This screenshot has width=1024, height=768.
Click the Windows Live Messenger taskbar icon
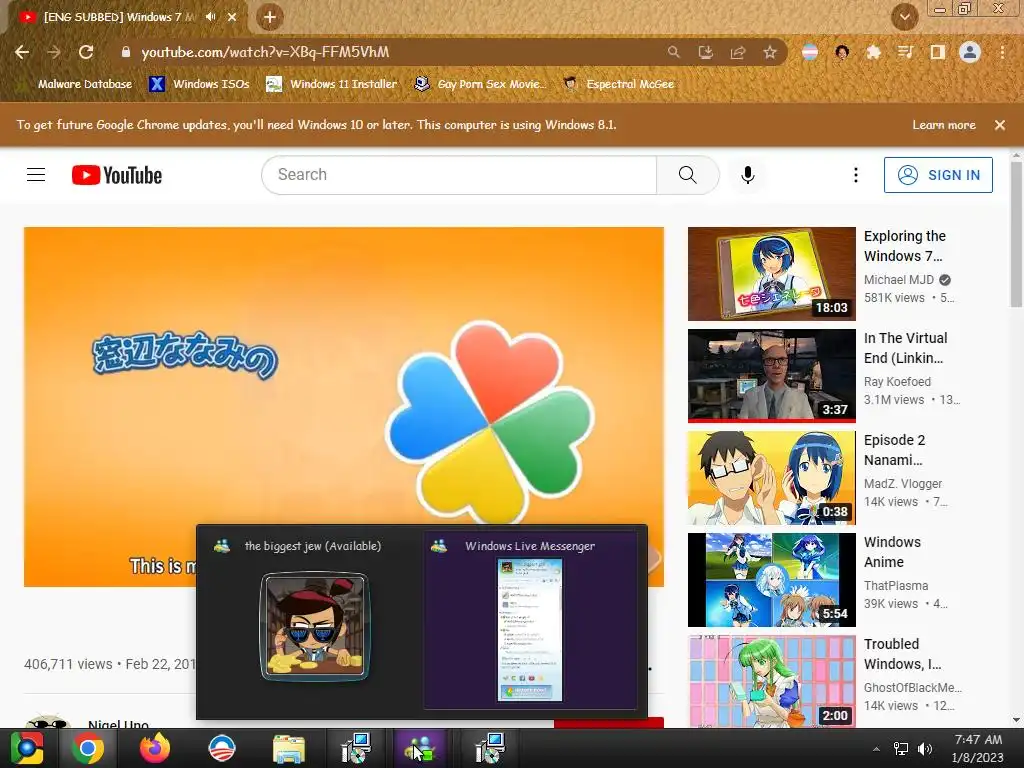point(420,748)
